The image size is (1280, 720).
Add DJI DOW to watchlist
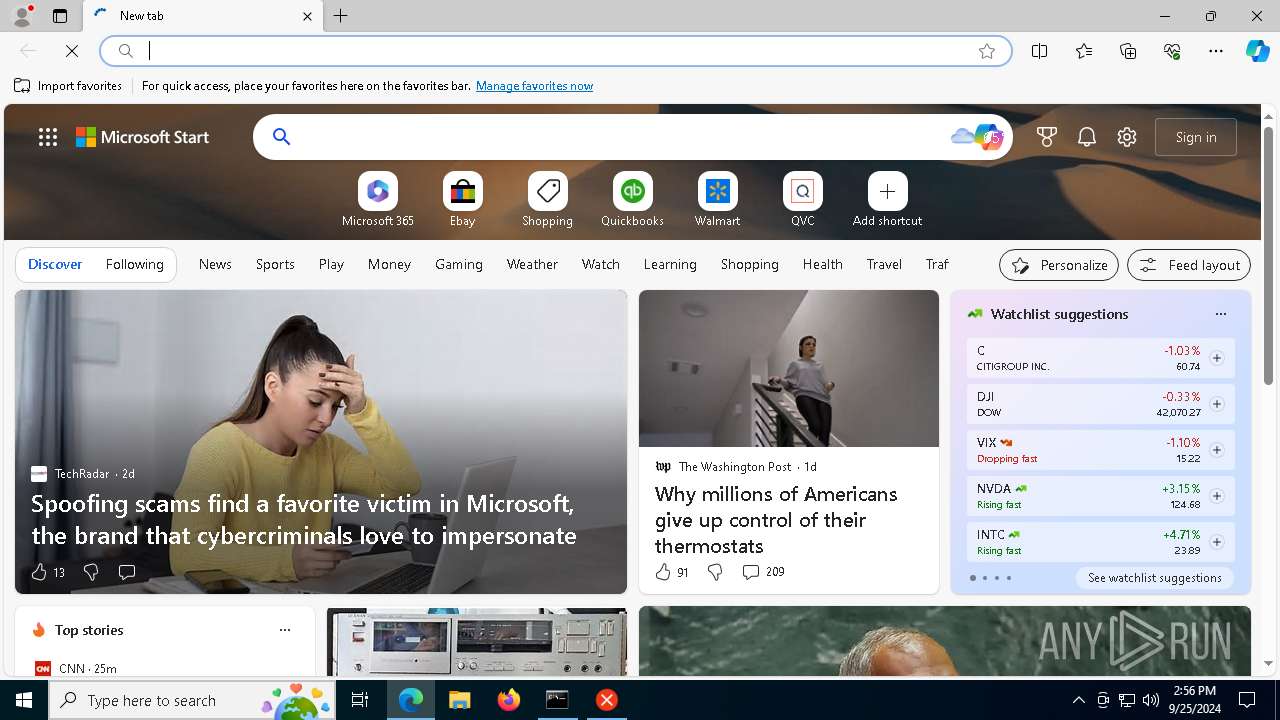[1216, 404]
